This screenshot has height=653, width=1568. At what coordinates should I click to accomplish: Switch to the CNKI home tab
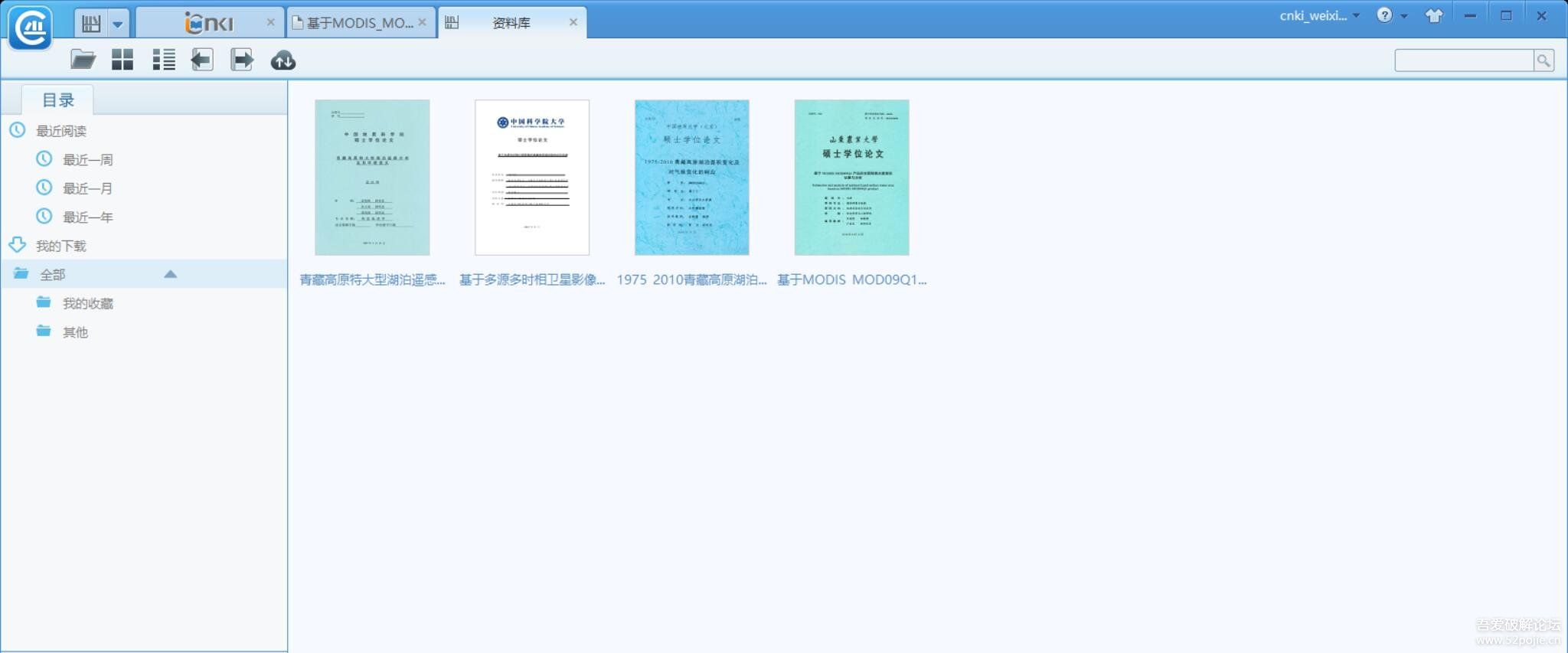pyautogui.click(x=208, y=23)
